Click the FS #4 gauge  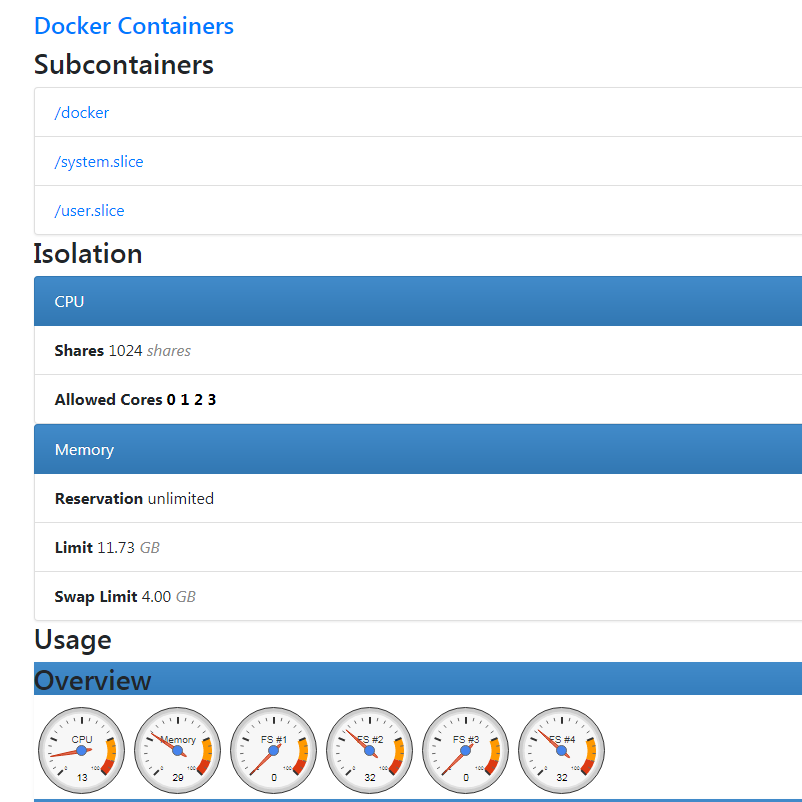[562, 750]
